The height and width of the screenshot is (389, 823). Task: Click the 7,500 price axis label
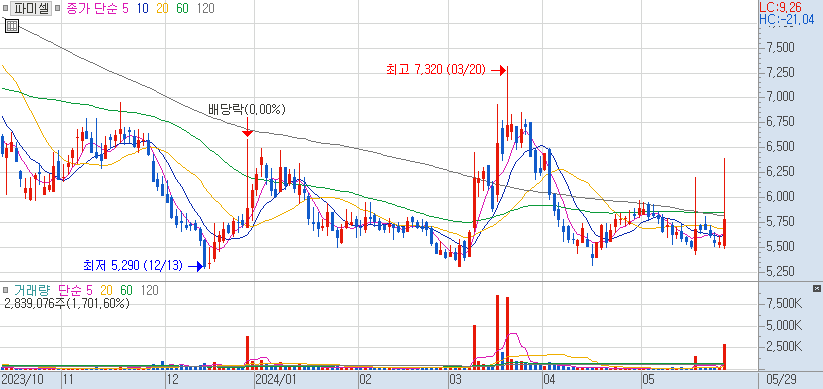tap(780, 47)
